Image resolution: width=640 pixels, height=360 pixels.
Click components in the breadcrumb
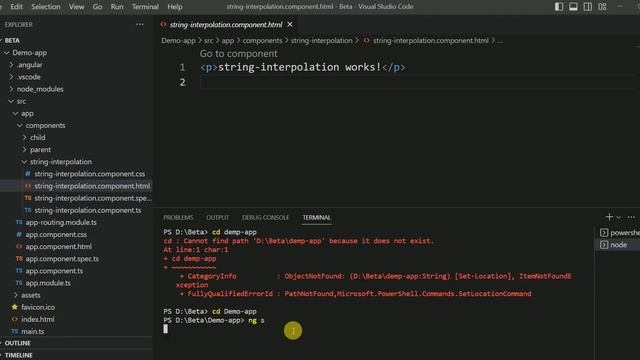(x=262, y=40)
